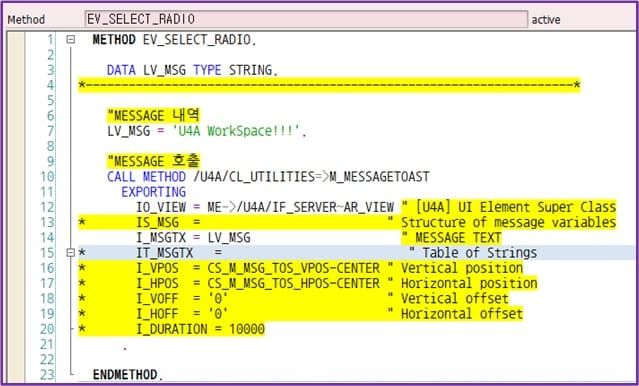This screenshot has height=386, width=639.
Task: Click the ENDMETHOD statement
Action: point(128,375)
